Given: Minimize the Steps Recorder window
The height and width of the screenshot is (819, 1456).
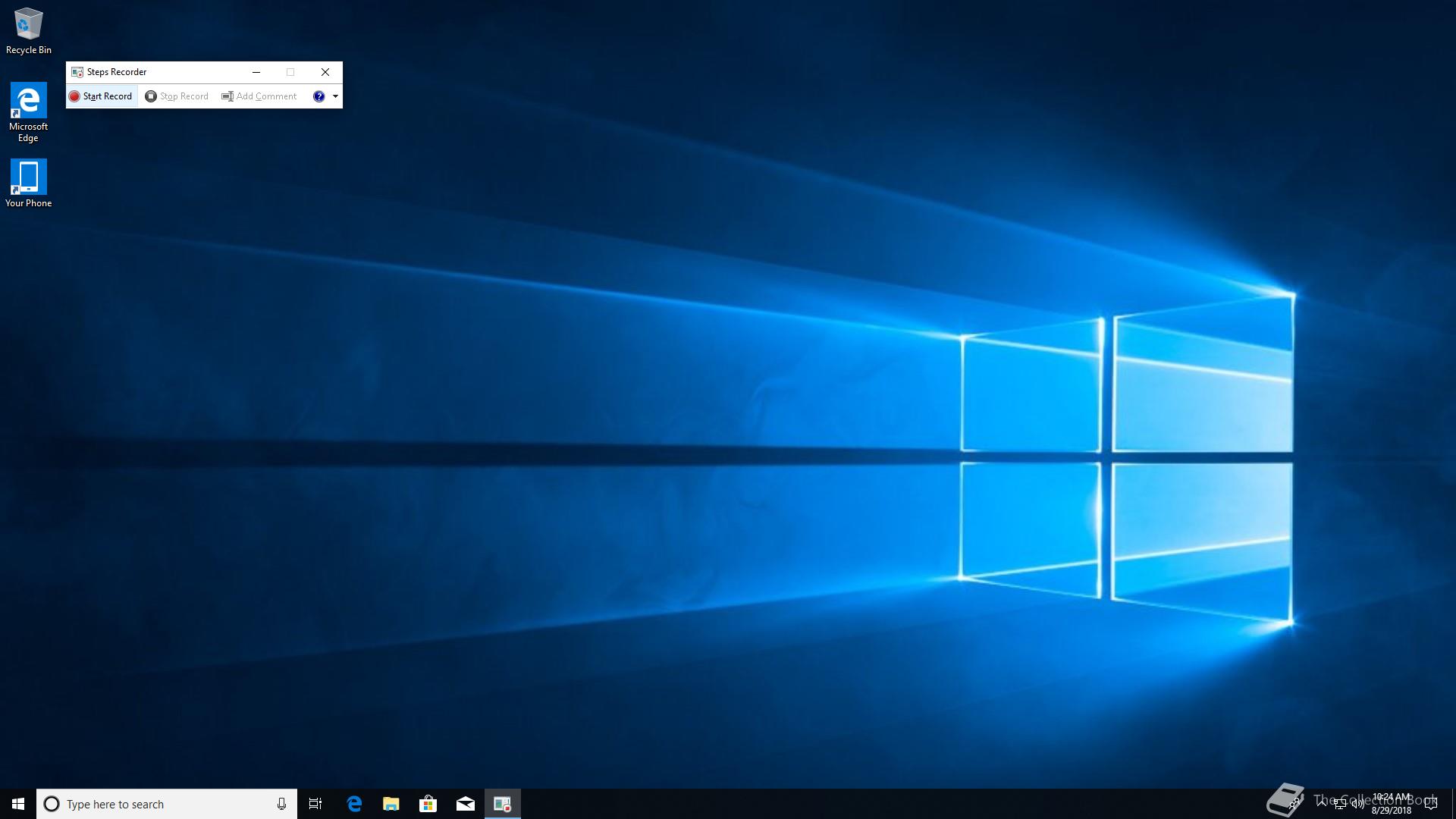Looking at the screenshot, I should point(256,72).
